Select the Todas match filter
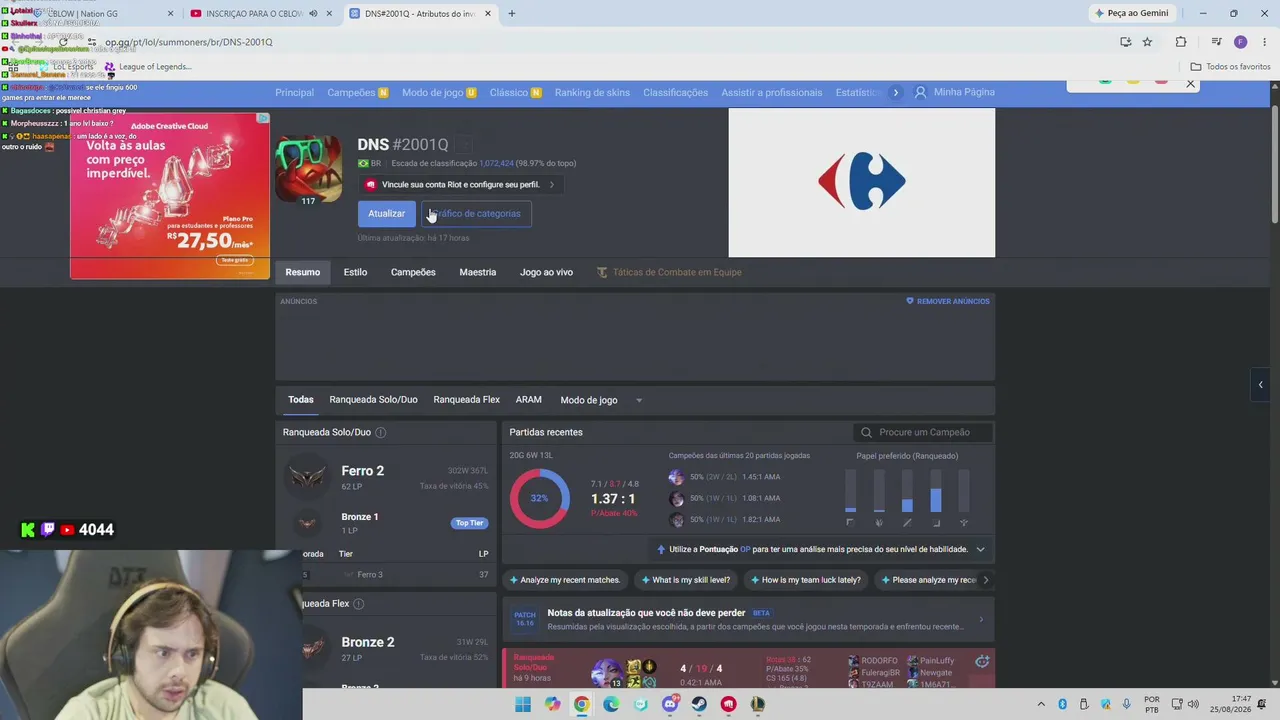The width and height of the screenshot is (1280, 720). [301, 400]
